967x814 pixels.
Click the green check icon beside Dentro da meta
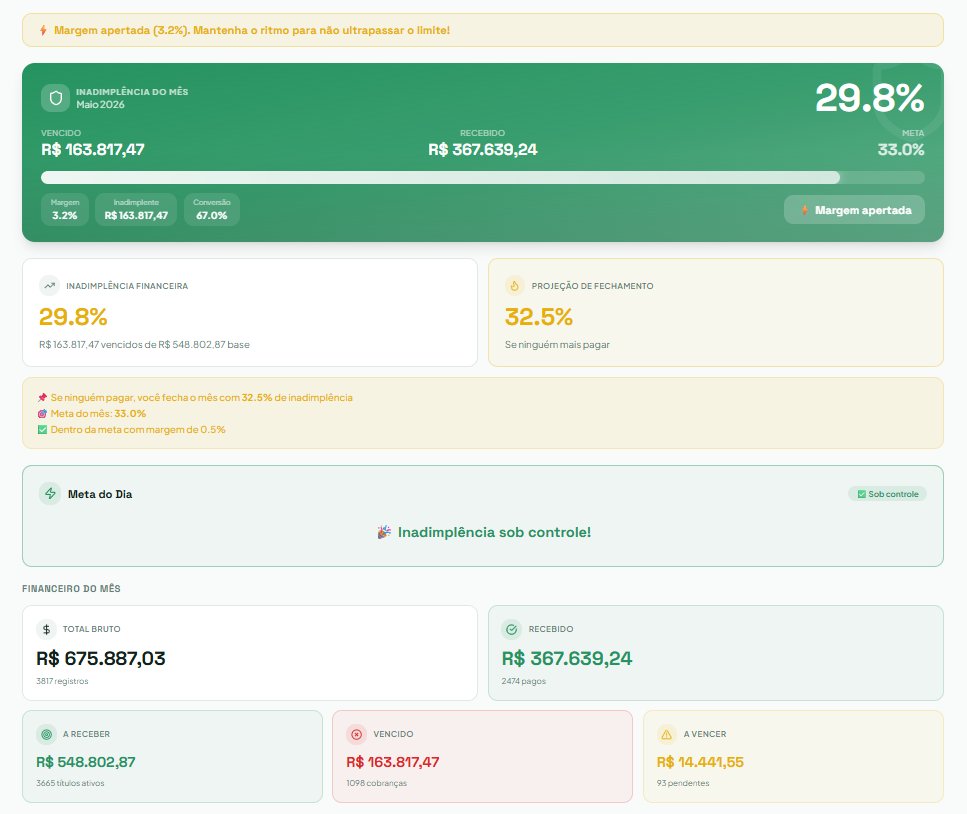click(x=42, y=430)
